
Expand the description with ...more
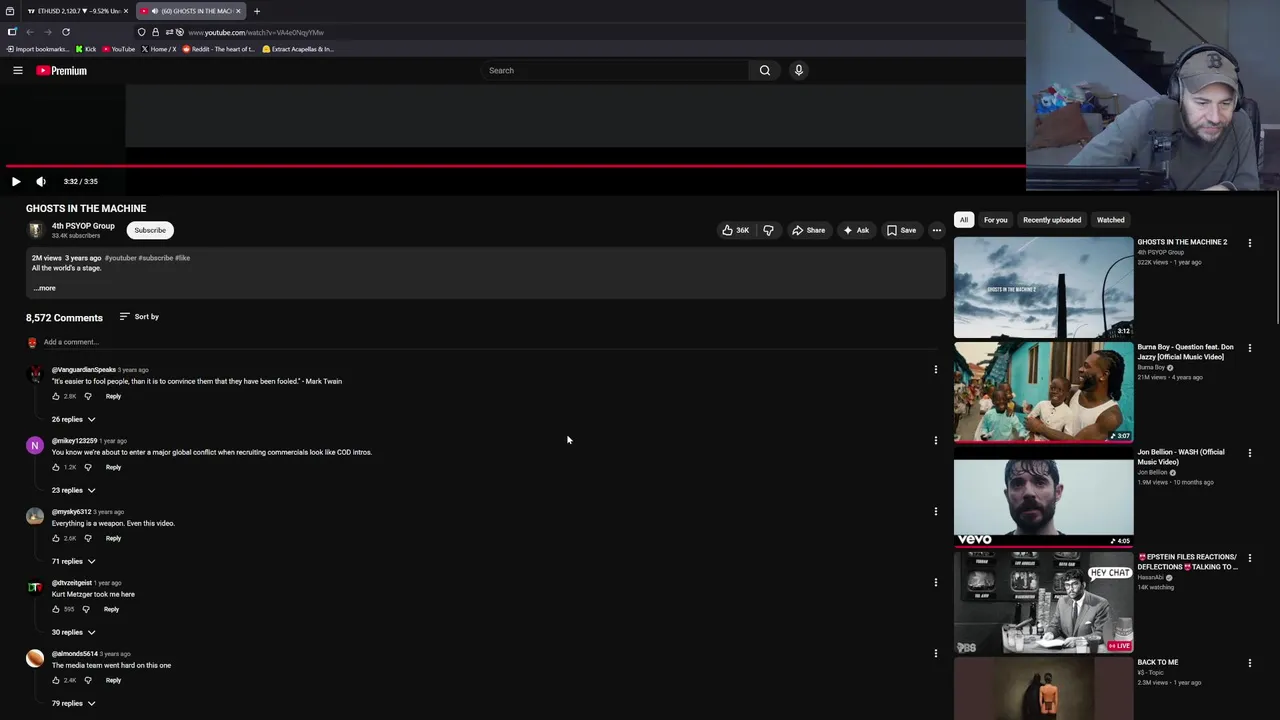(44, 288)
